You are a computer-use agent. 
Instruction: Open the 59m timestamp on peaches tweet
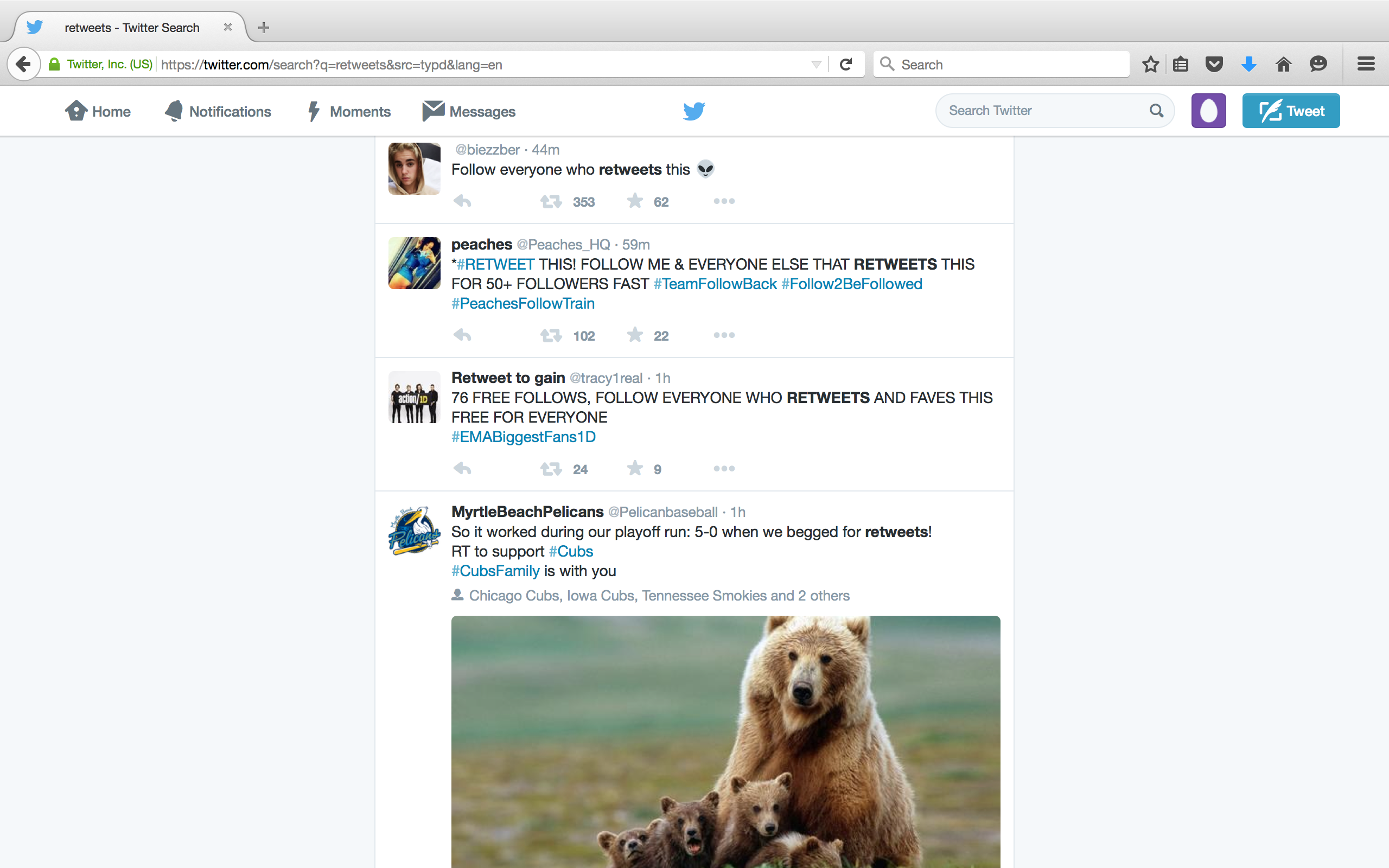coord(636,245)
